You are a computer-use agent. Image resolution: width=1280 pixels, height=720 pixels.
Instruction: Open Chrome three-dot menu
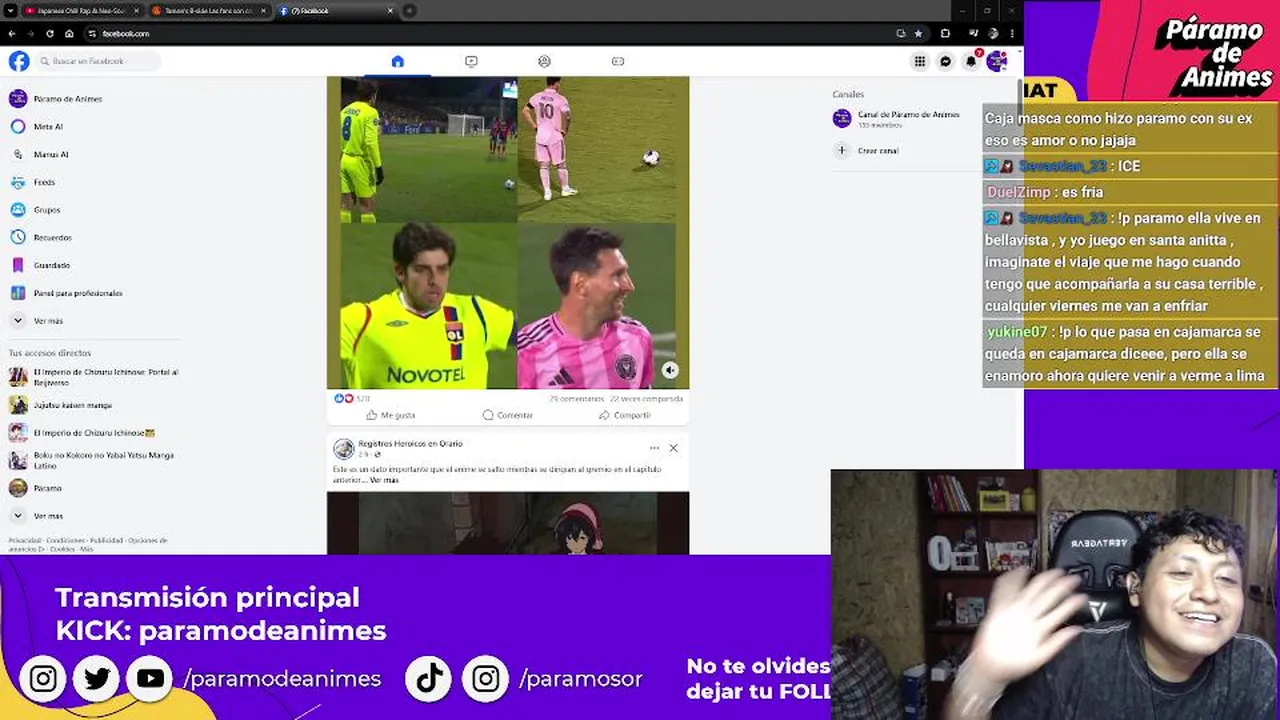[x=1013, y=33]
